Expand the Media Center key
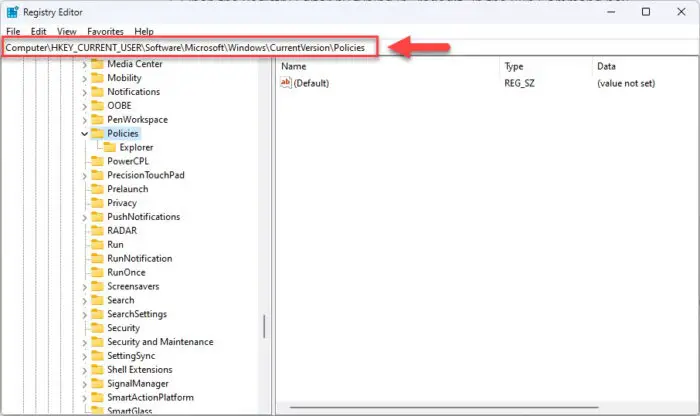Image resolution: width=700 pixels, height=416 pixels. tap(84, 65)
